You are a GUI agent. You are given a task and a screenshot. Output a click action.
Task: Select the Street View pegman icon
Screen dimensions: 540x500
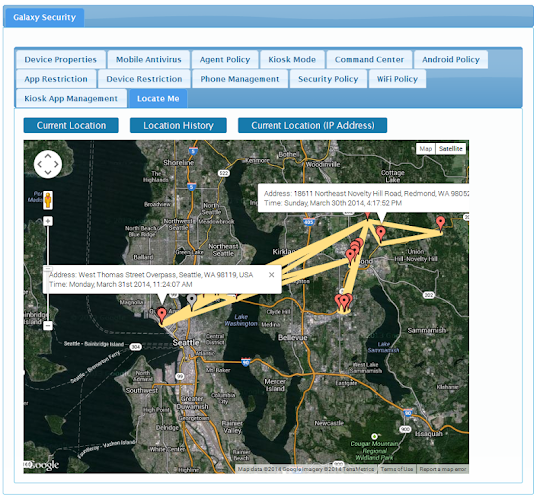48,200
